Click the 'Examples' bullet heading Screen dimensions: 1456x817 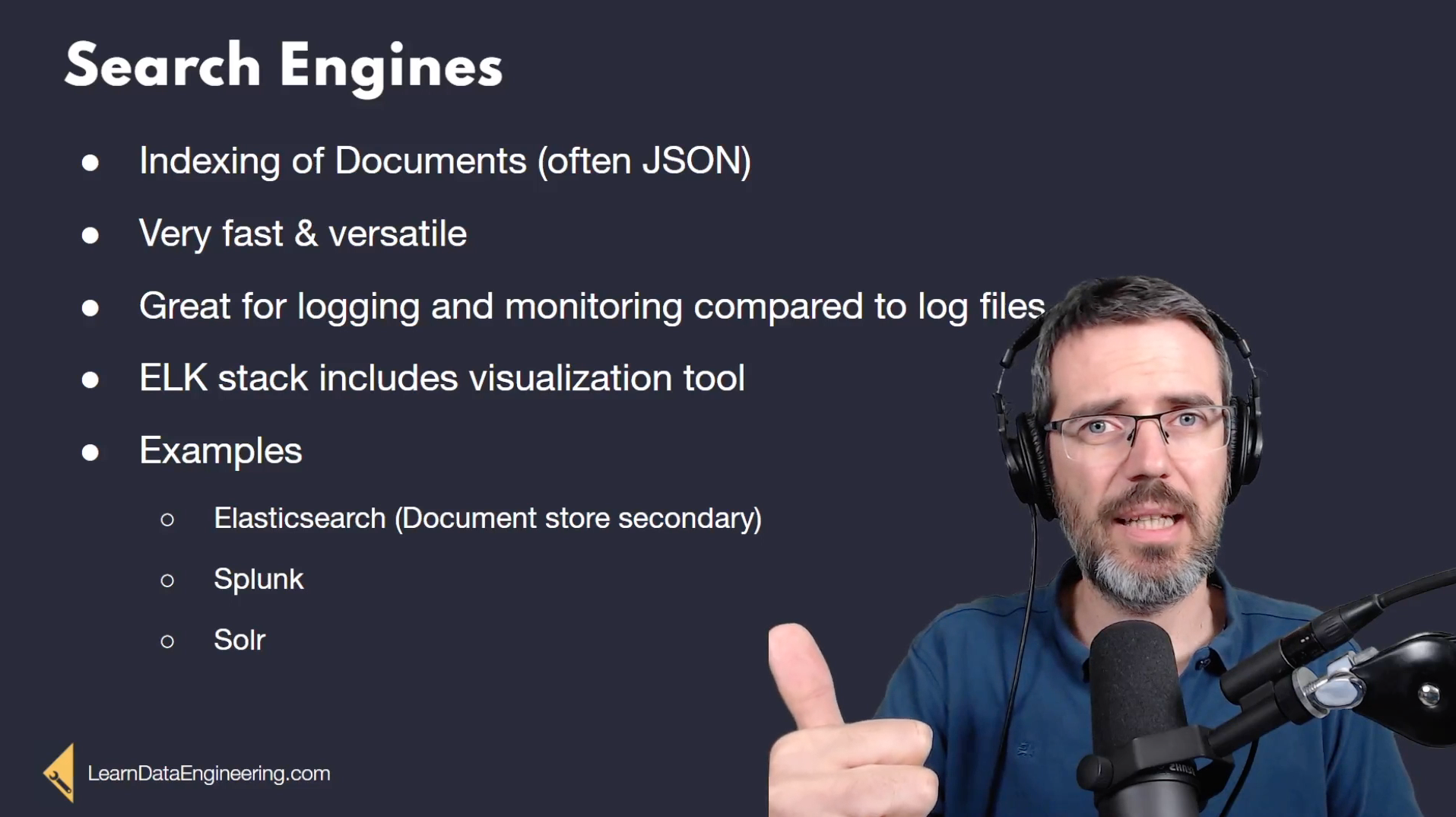click(220, 451)
